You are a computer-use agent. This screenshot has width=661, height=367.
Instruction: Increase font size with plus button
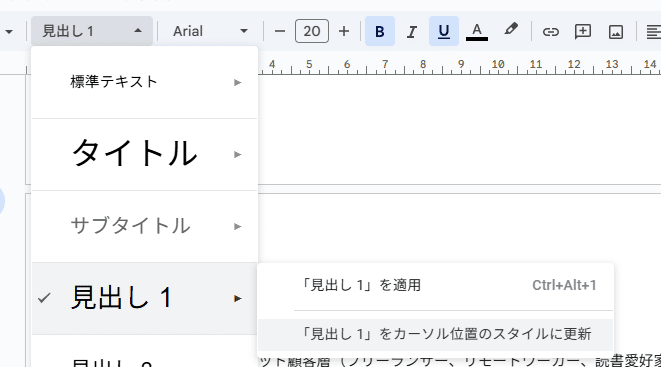tap(344, 31)
